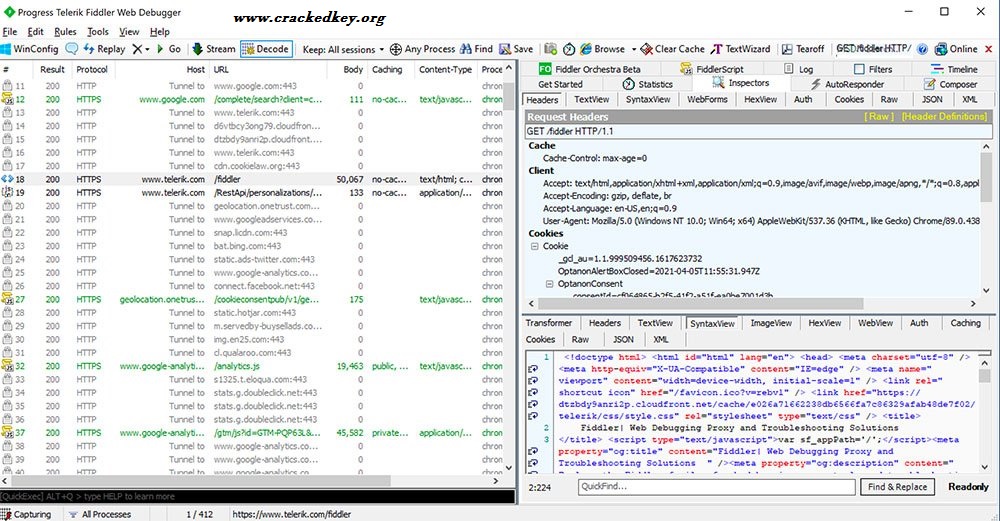Select the response Transformer tab
1000x521 pixels.
548,323
